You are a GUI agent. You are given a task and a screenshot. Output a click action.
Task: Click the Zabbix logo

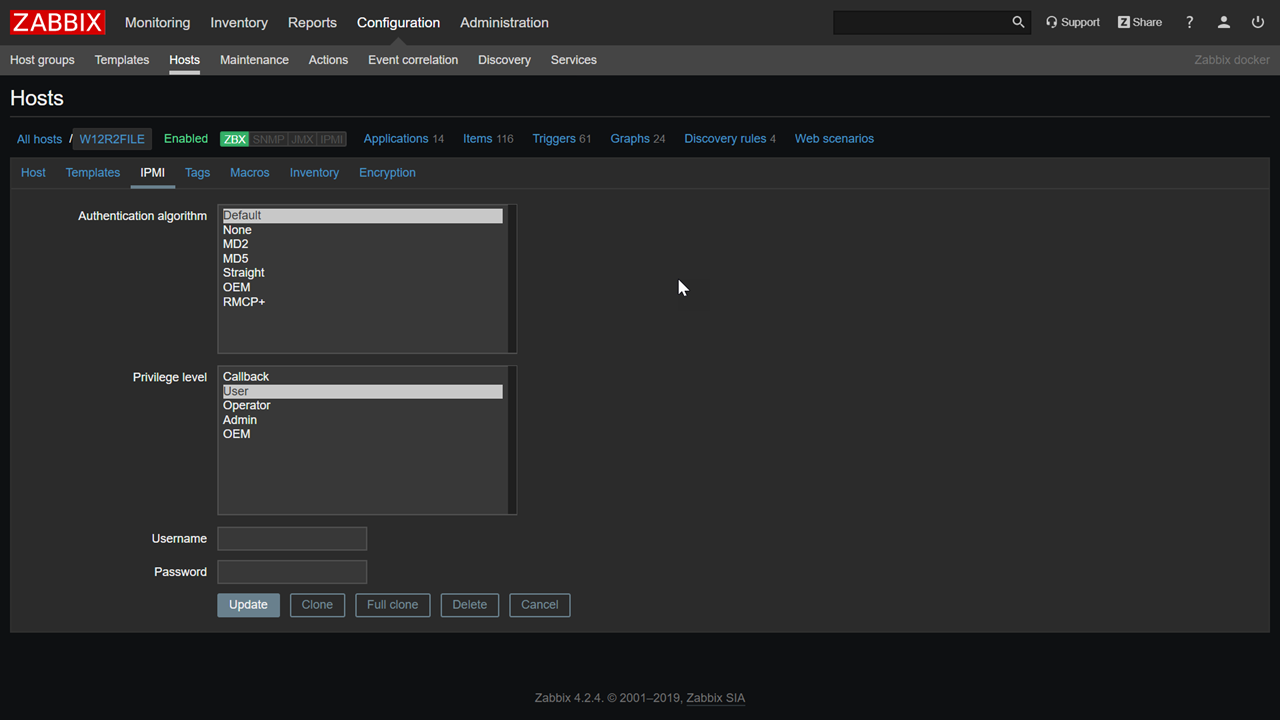pyautogui.click(x=57, y=22)
